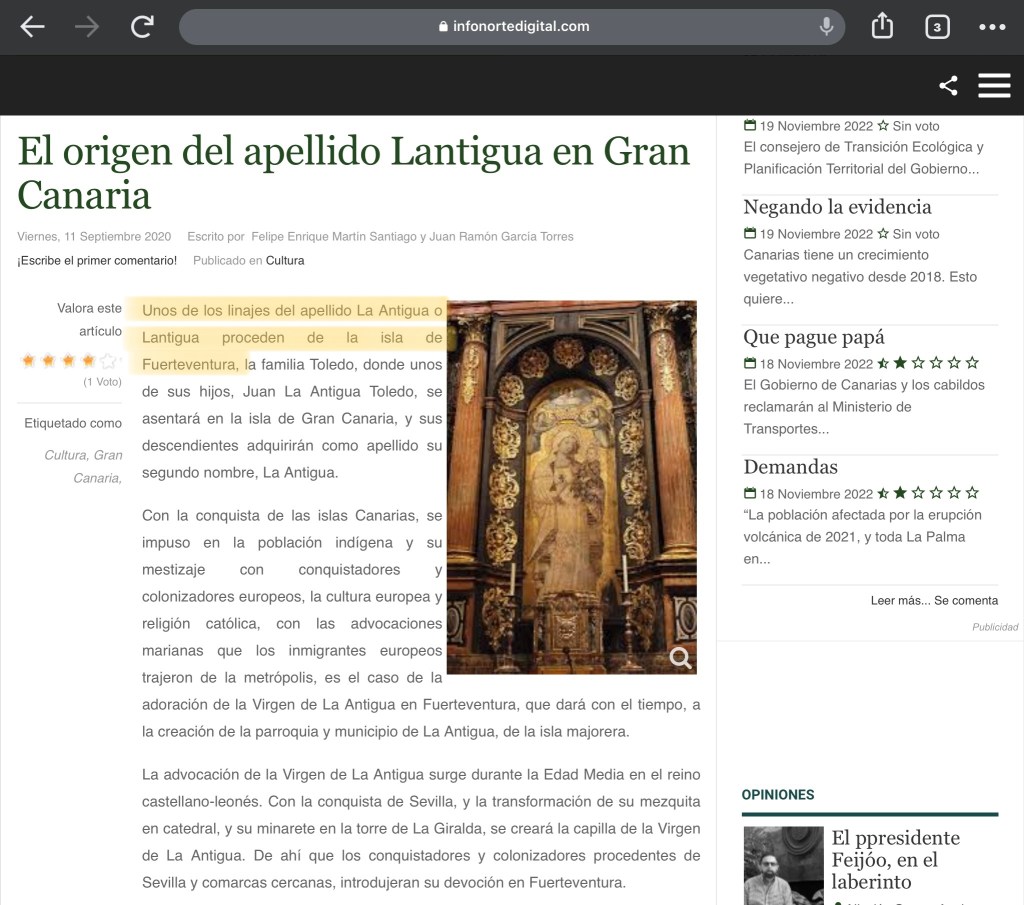Open El ppresidente Feijóo author thumbnail

tap(783, 865)
